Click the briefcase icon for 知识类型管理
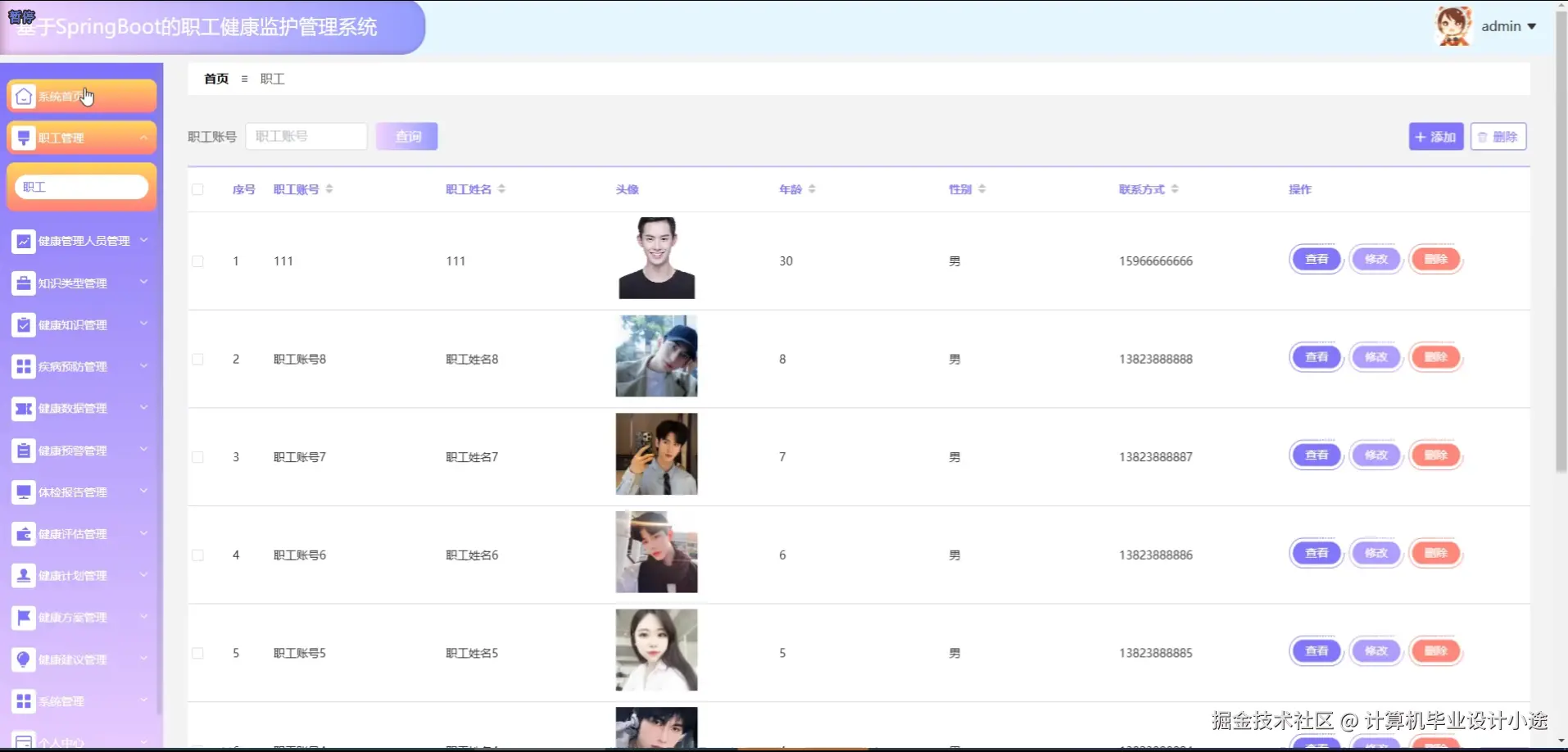The height and width of the screenshot is (752, 1568). (24, 283)
